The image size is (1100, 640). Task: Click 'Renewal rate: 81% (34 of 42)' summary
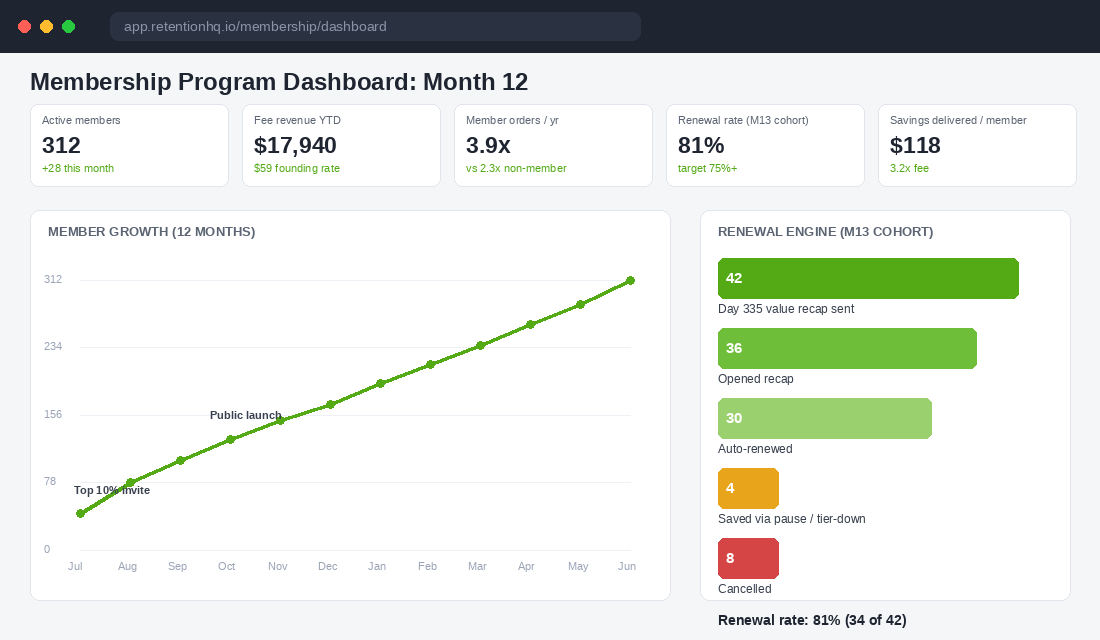point(812,620)
